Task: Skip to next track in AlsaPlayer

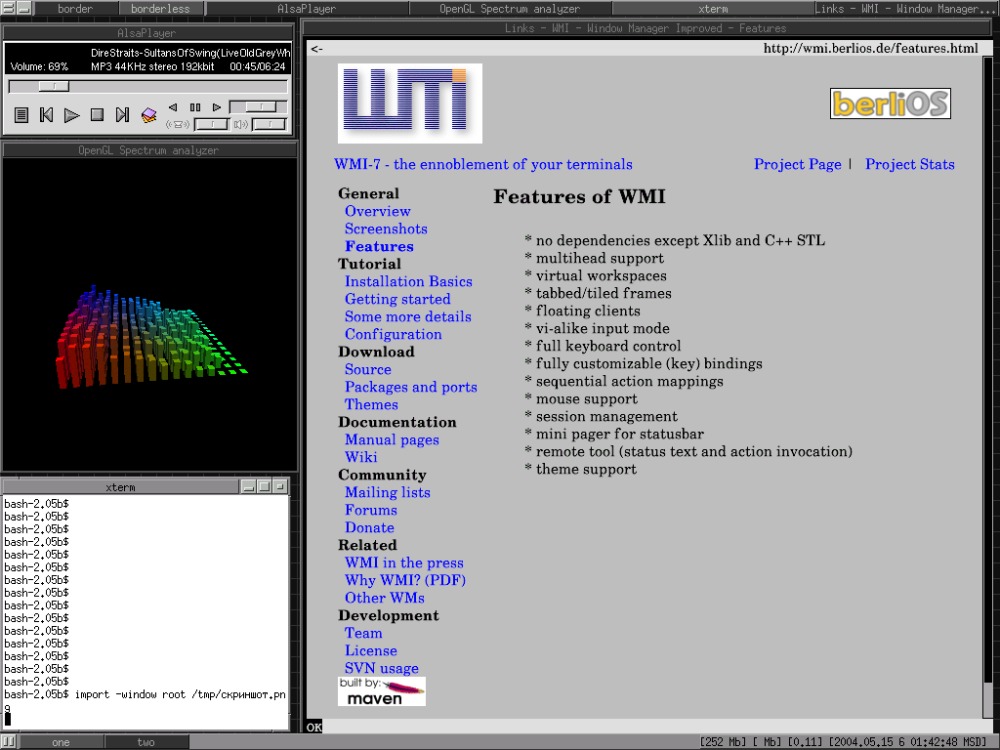Action: click(x=122, y=115)
